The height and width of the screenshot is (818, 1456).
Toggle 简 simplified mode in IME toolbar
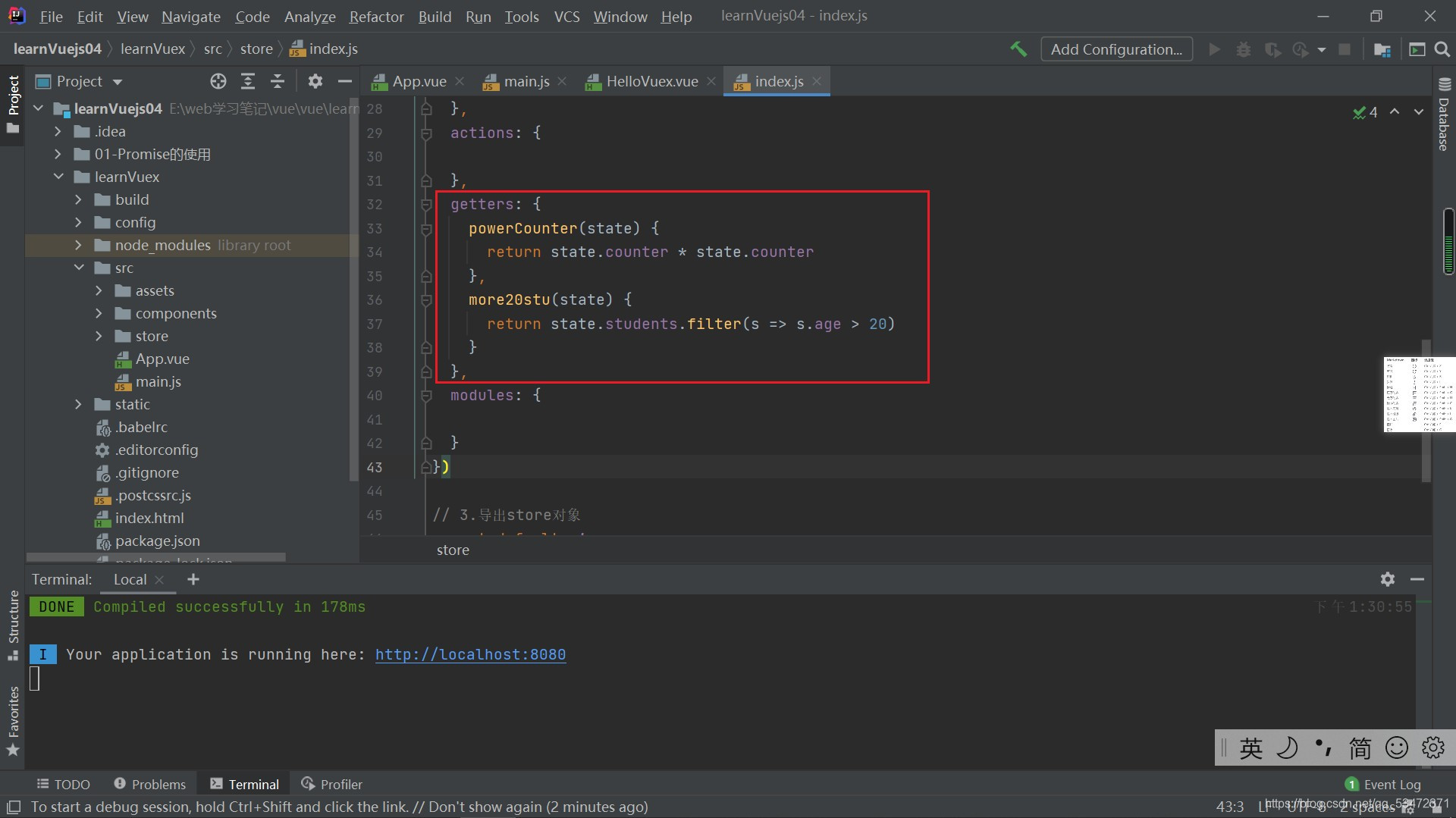click(x=1360, y=748)
